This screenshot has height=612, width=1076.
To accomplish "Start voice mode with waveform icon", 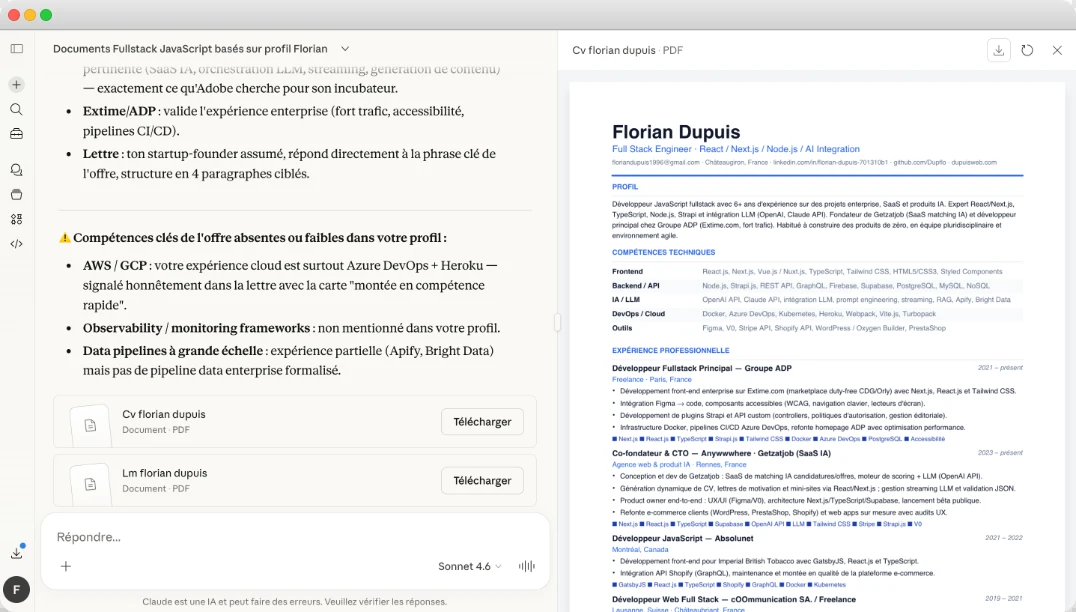I will click(x=526, y=566).
